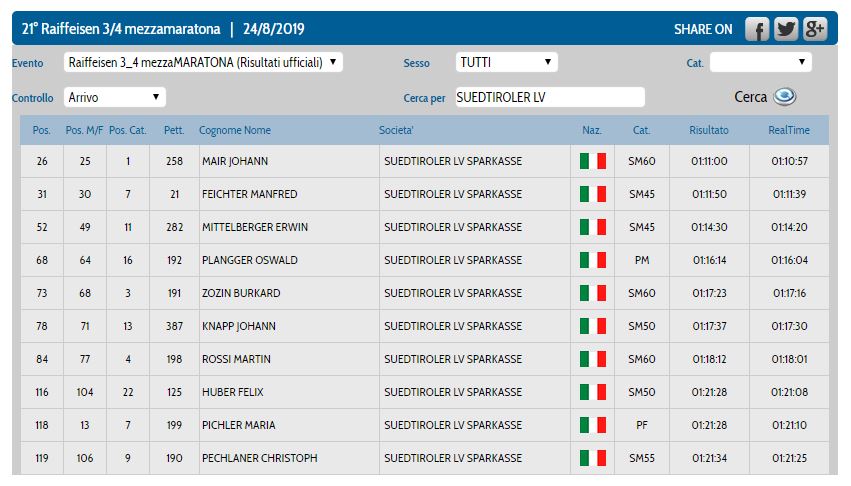Sort by Risultato column header
Screen dimensions: 851x486
(x=708, y=130)
